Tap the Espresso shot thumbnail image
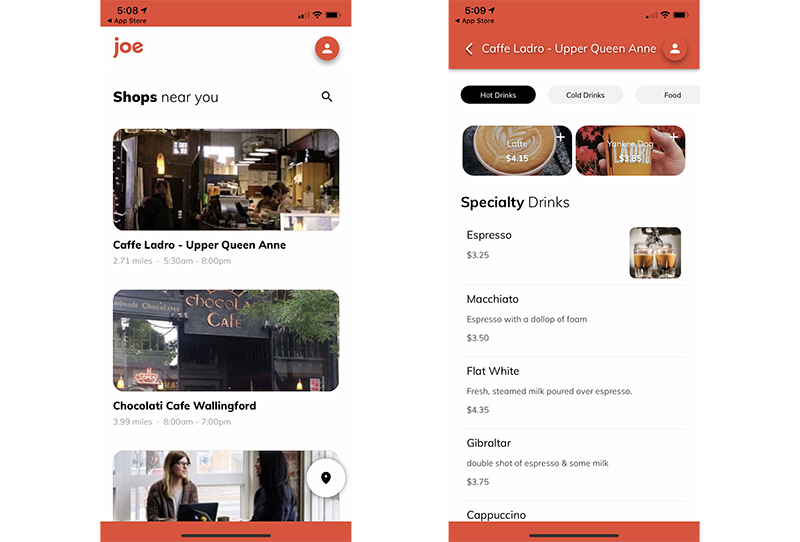This screenshot has width=800, height=542. [655, 253]
